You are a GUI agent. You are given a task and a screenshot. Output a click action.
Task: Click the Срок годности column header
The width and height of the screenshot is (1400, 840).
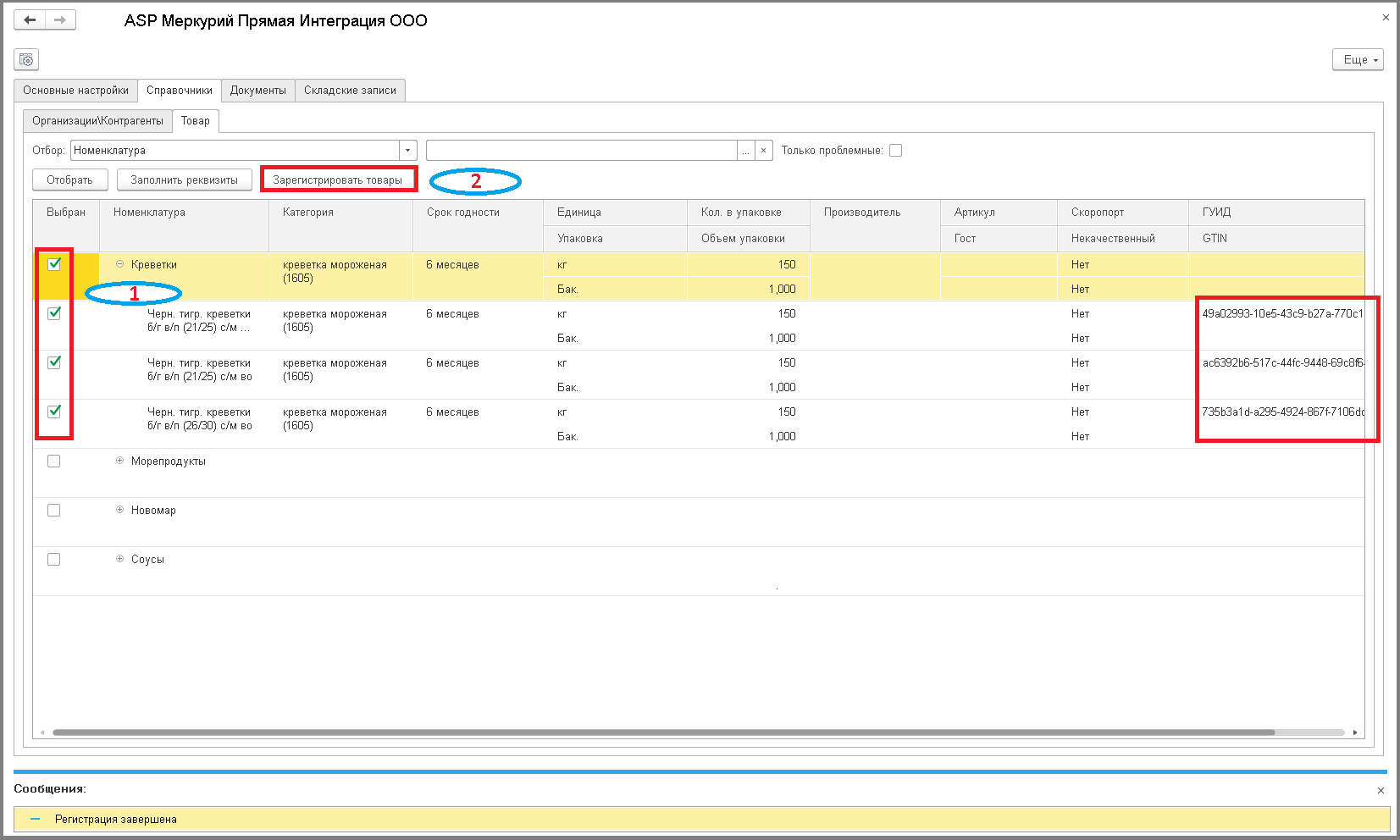(478, 225)
